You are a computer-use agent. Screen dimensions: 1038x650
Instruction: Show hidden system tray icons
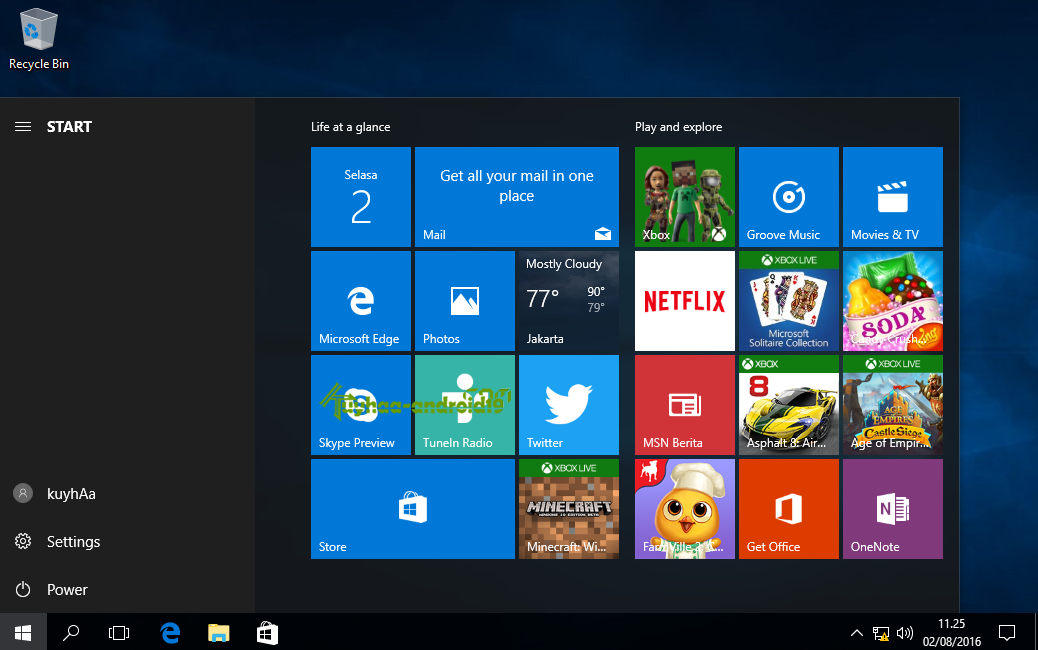coord(857,633)
